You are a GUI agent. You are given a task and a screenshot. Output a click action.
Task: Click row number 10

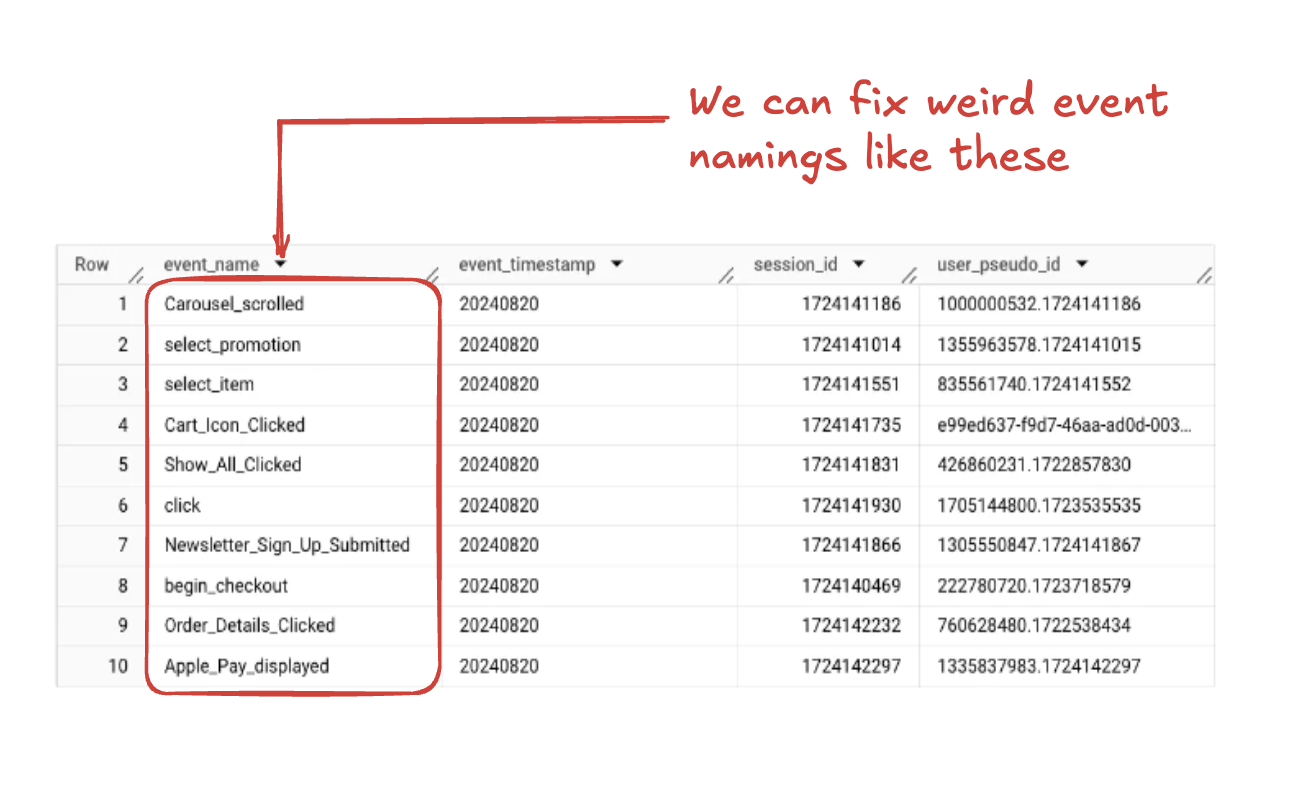[119, 666]
